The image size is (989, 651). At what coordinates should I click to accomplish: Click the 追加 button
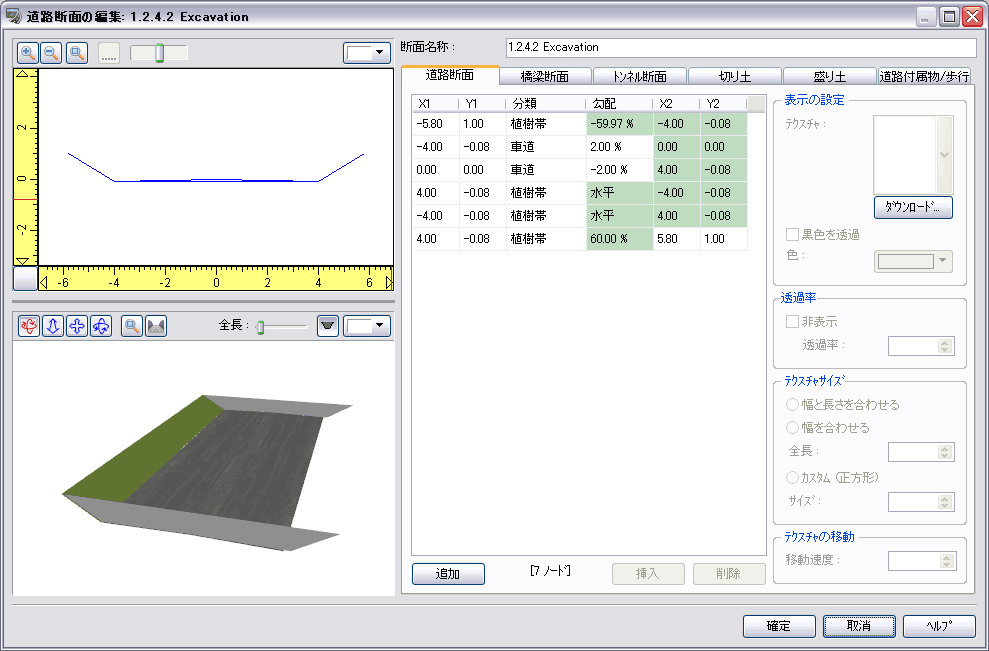coord(448,574)
